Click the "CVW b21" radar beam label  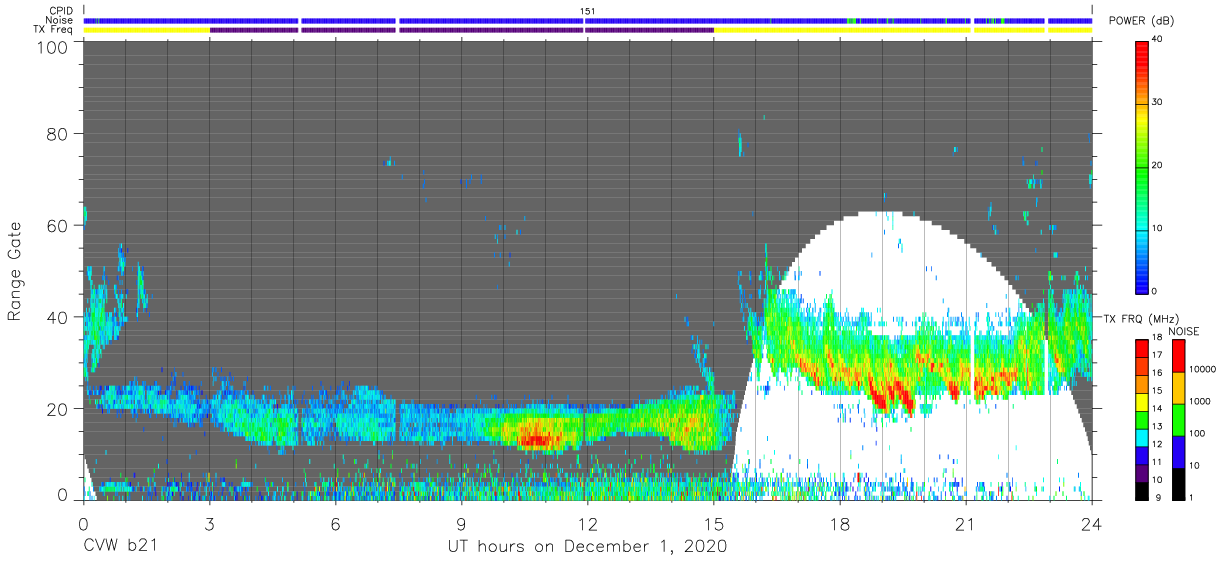click(x=120, y=547)
